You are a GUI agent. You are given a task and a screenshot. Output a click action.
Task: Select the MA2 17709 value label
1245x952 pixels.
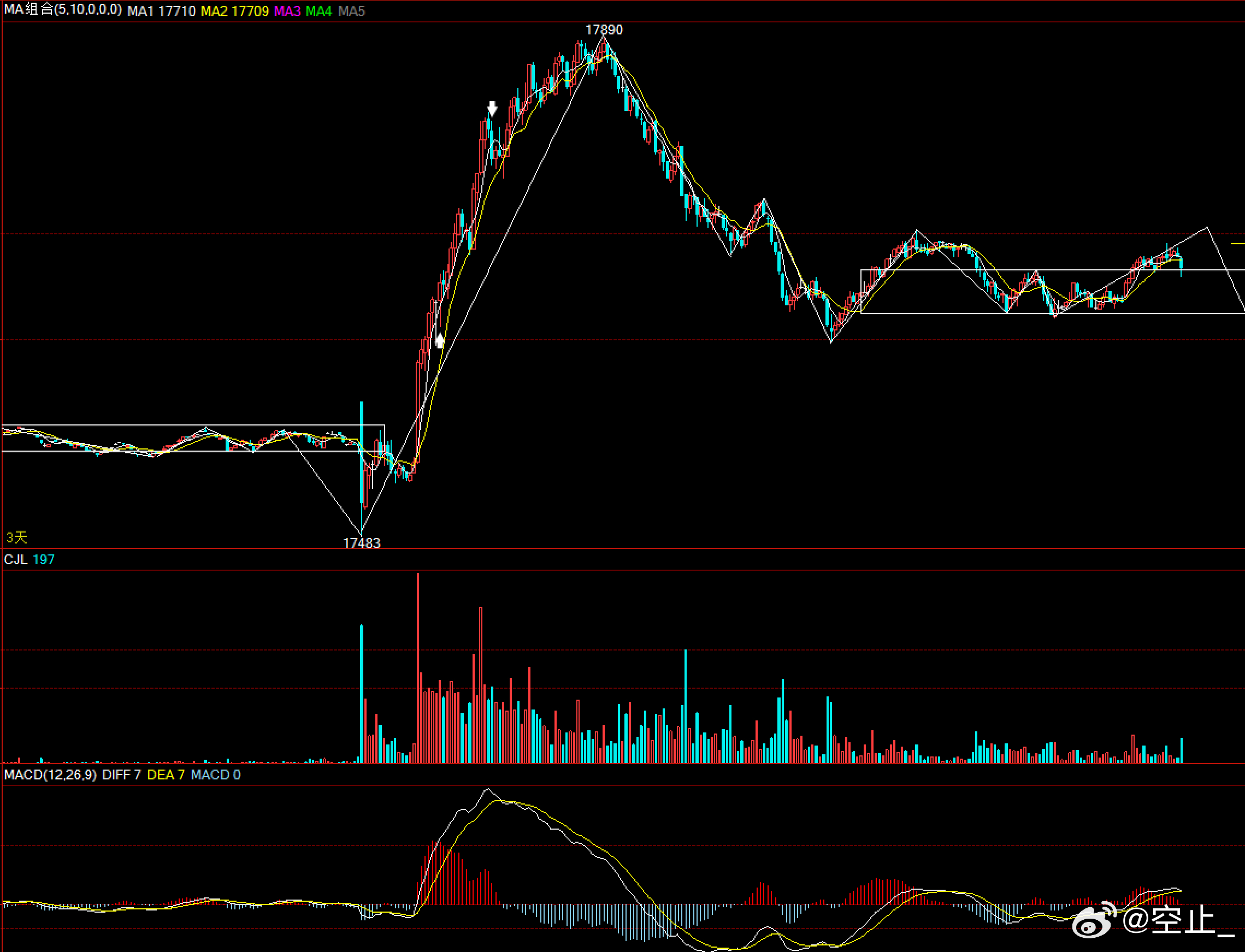[x=234, y=11]
